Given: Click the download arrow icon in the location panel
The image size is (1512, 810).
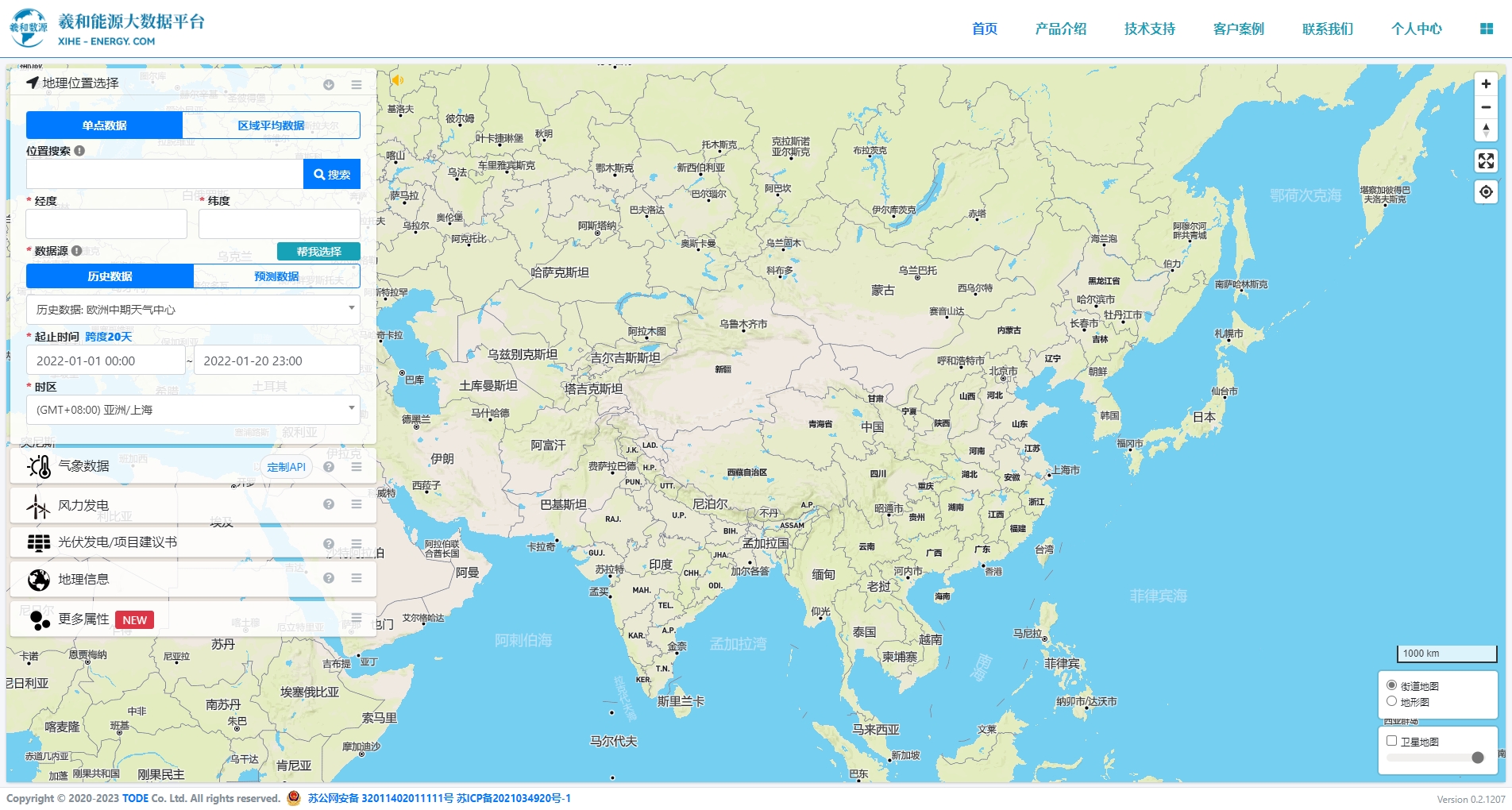Looking at the screenshot, I should pos(329,84).
